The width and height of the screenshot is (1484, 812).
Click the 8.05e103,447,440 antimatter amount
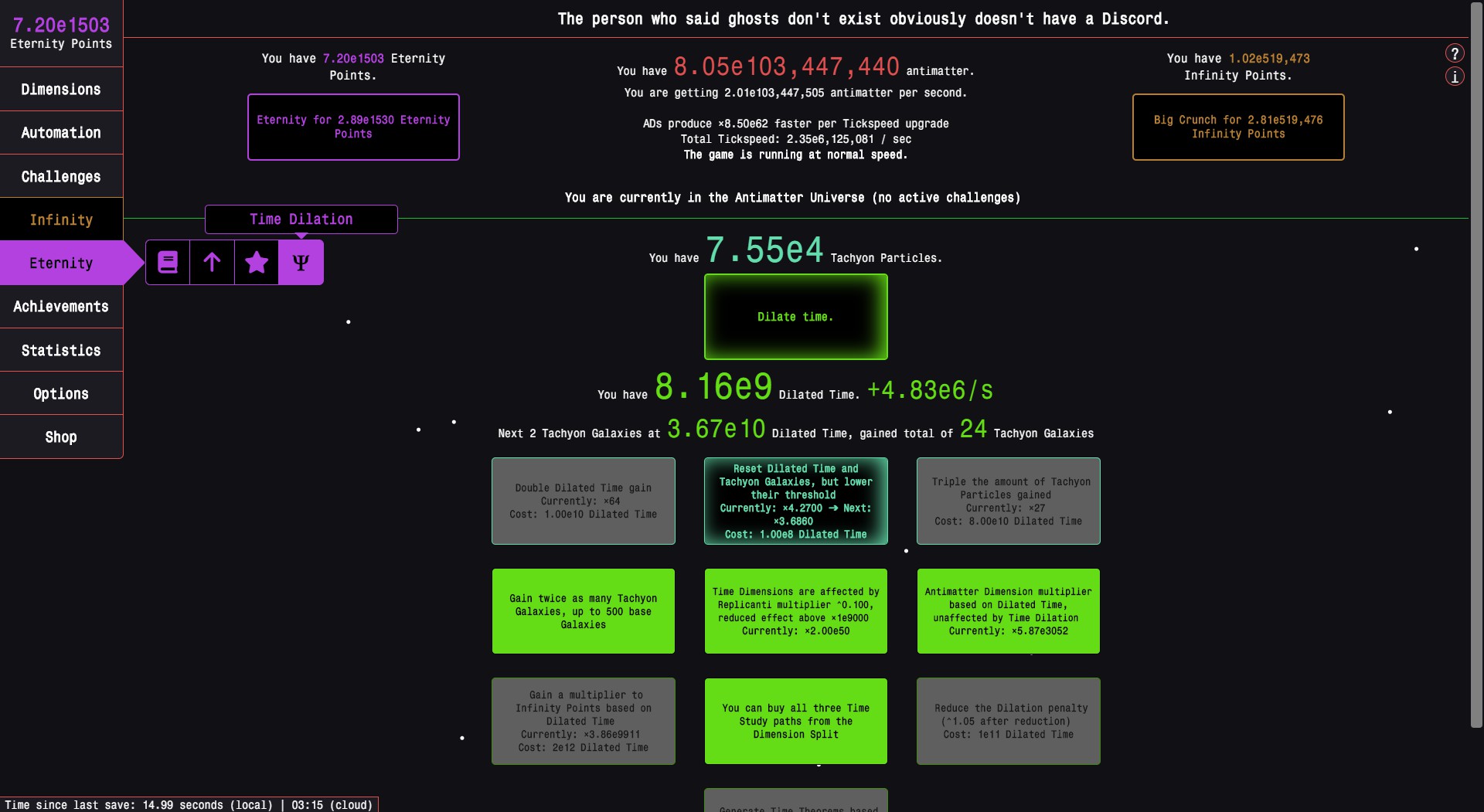click(786, 67)
